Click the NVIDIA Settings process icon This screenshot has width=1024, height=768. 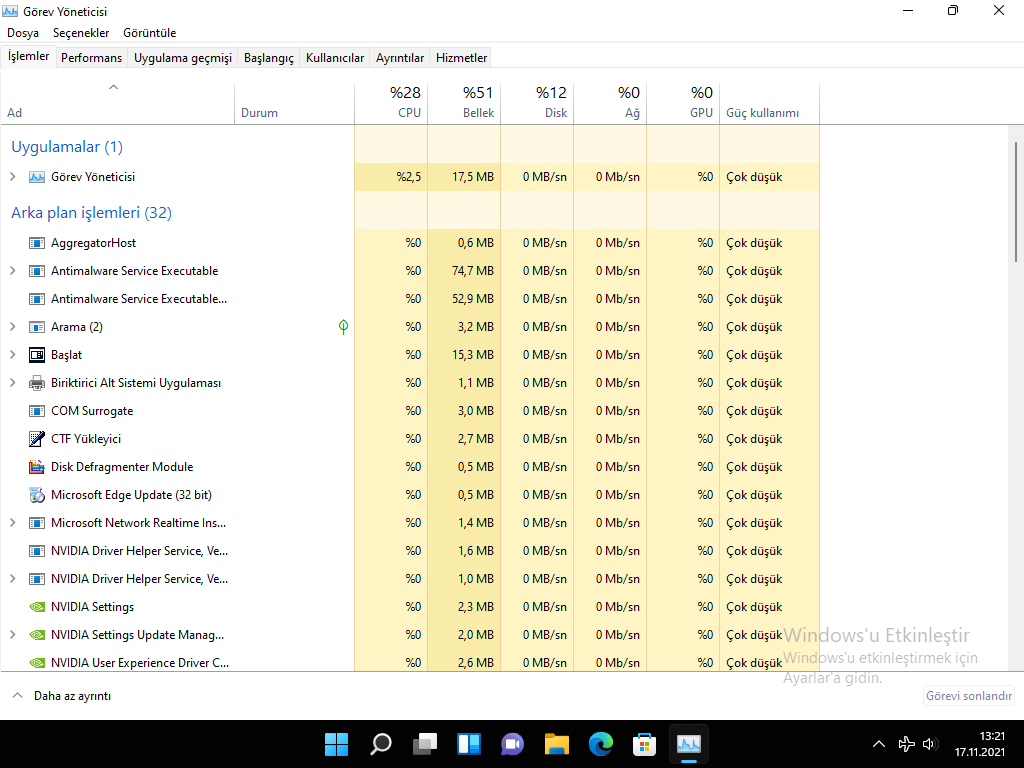coord(37,607)
